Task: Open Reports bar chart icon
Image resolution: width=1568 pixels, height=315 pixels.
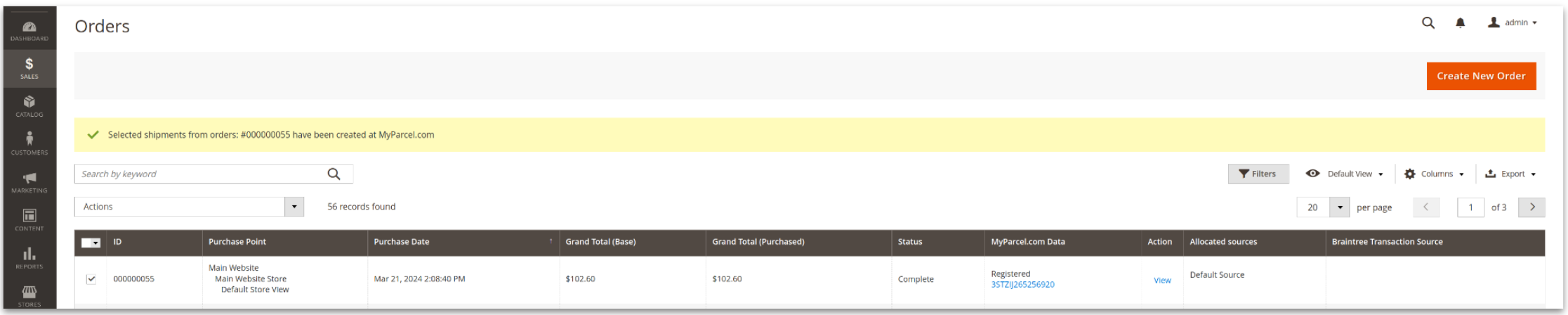Action: tap(29, 257)
